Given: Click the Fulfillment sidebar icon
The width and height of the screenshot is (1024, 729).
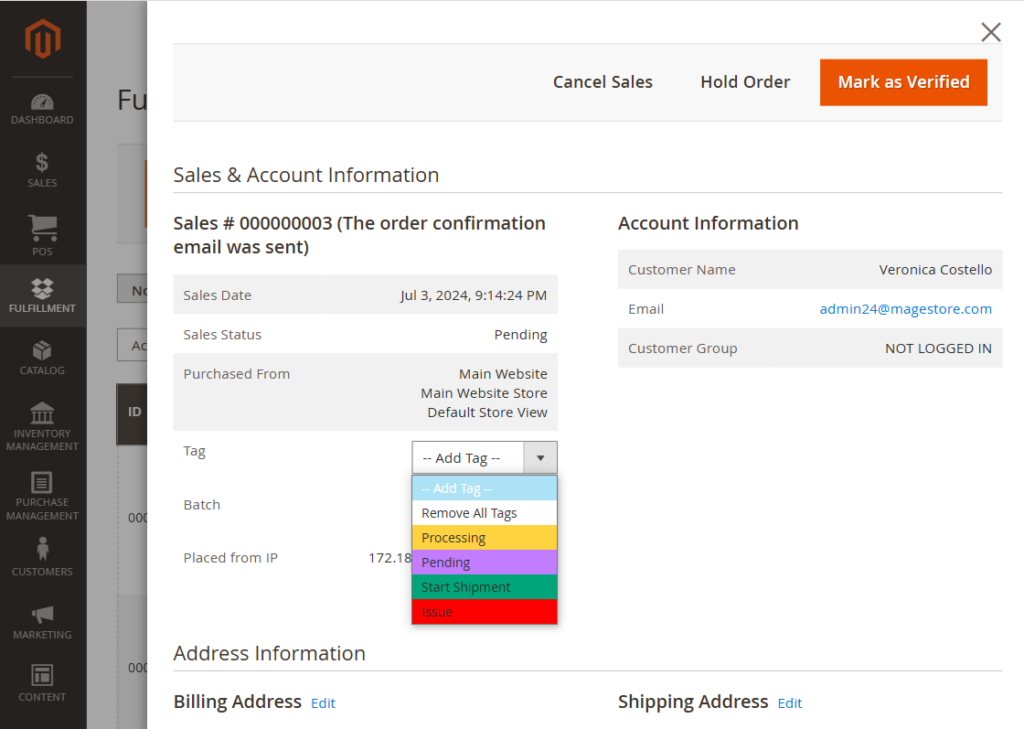Looking at the screenshot, I should coord(42,295).
